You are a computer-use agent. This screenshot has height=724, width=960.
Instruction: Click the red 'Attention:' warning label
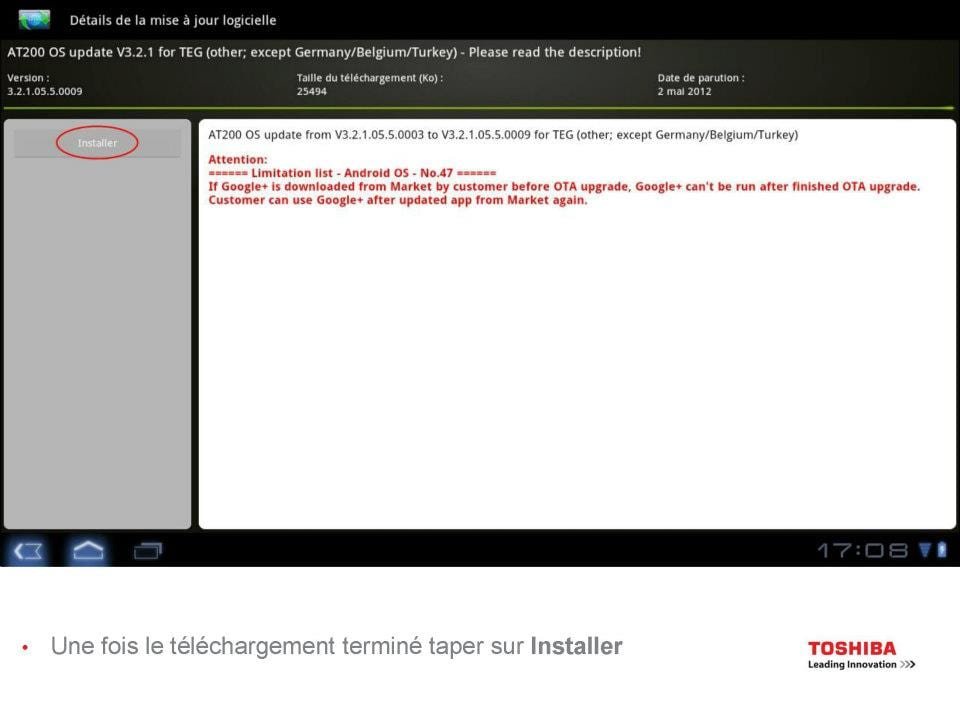[x=237, y=159]
